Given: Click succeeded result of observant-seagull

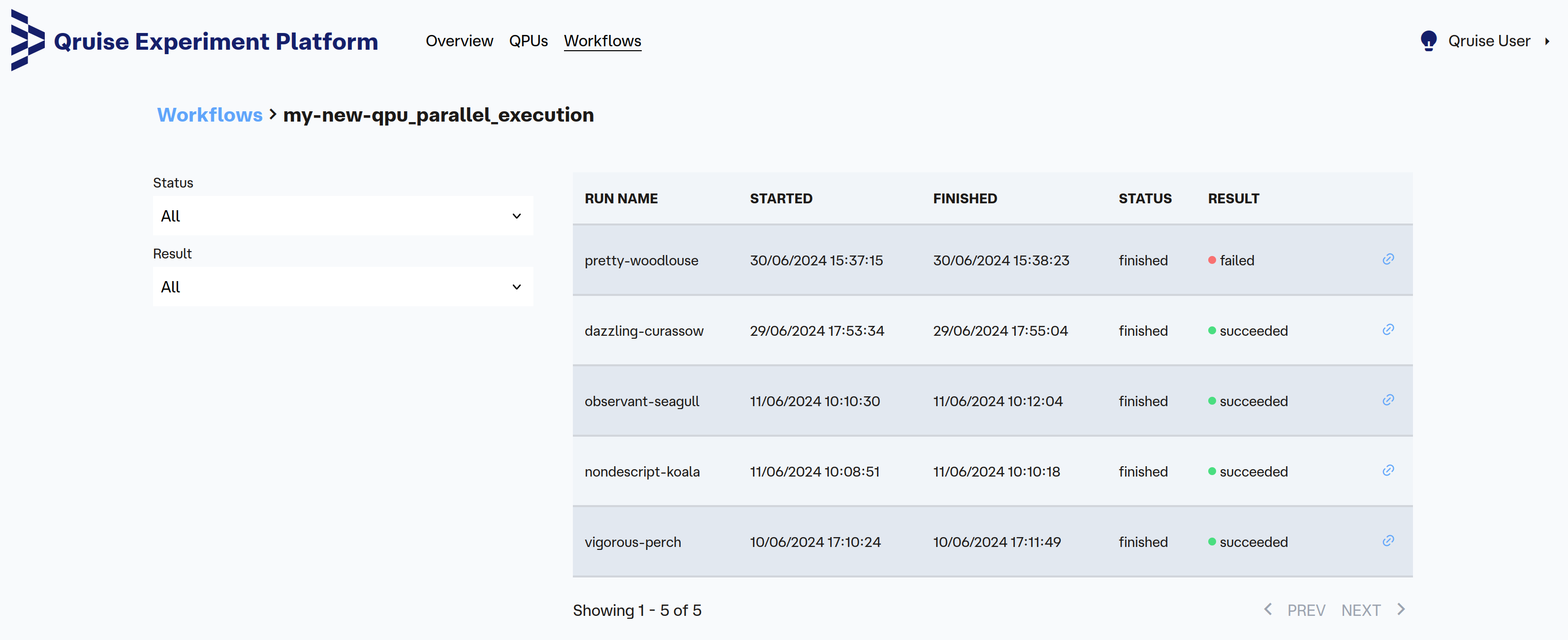Looking at the screenshot, I should [x=1248, y=401].
